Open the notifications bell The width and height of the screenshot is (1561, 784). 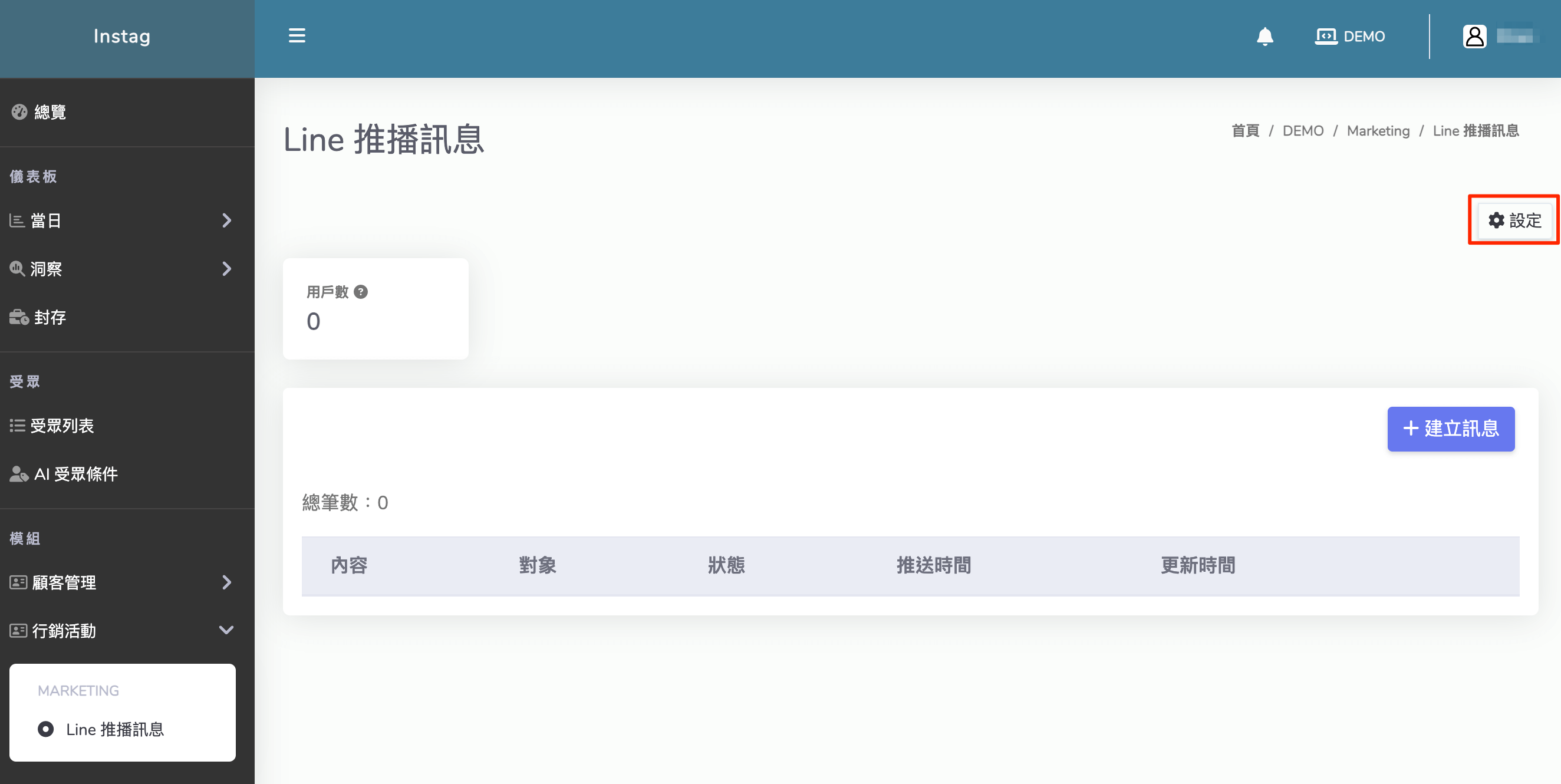click(x=1264, y=37)
